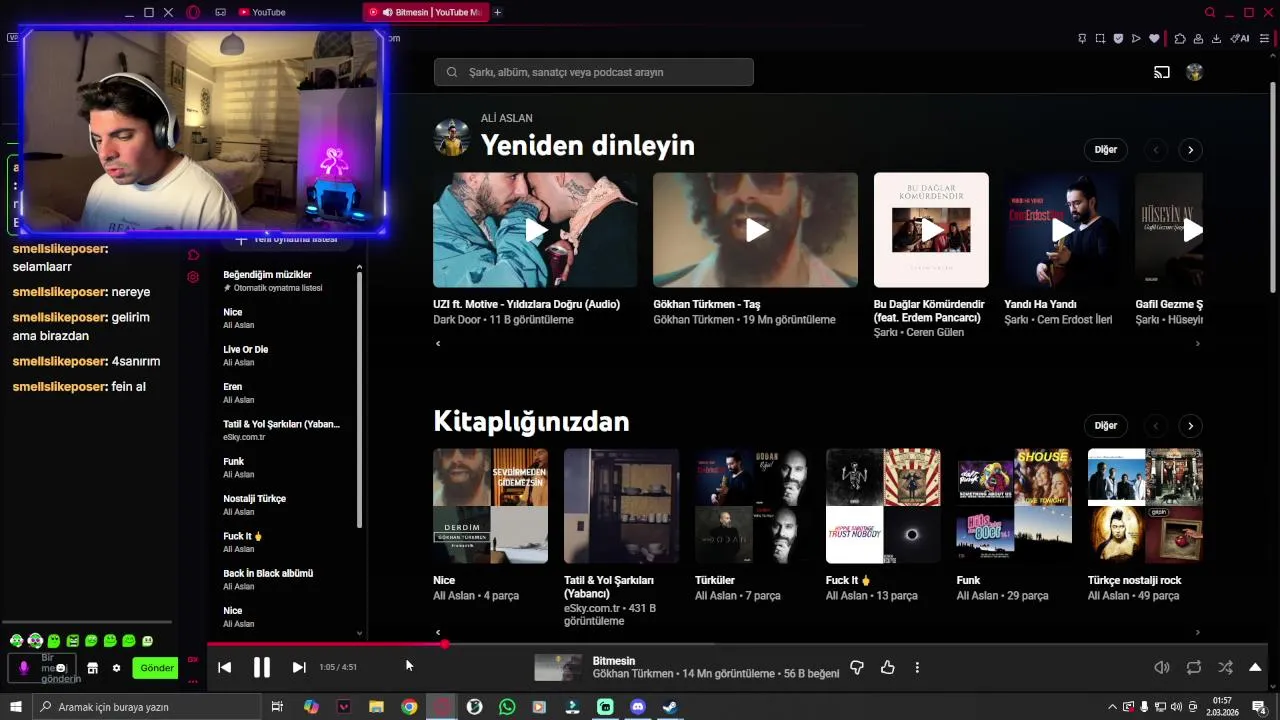
Task: Switch to the Bitmesin YouTube Music tab
Action: point(425,12)
